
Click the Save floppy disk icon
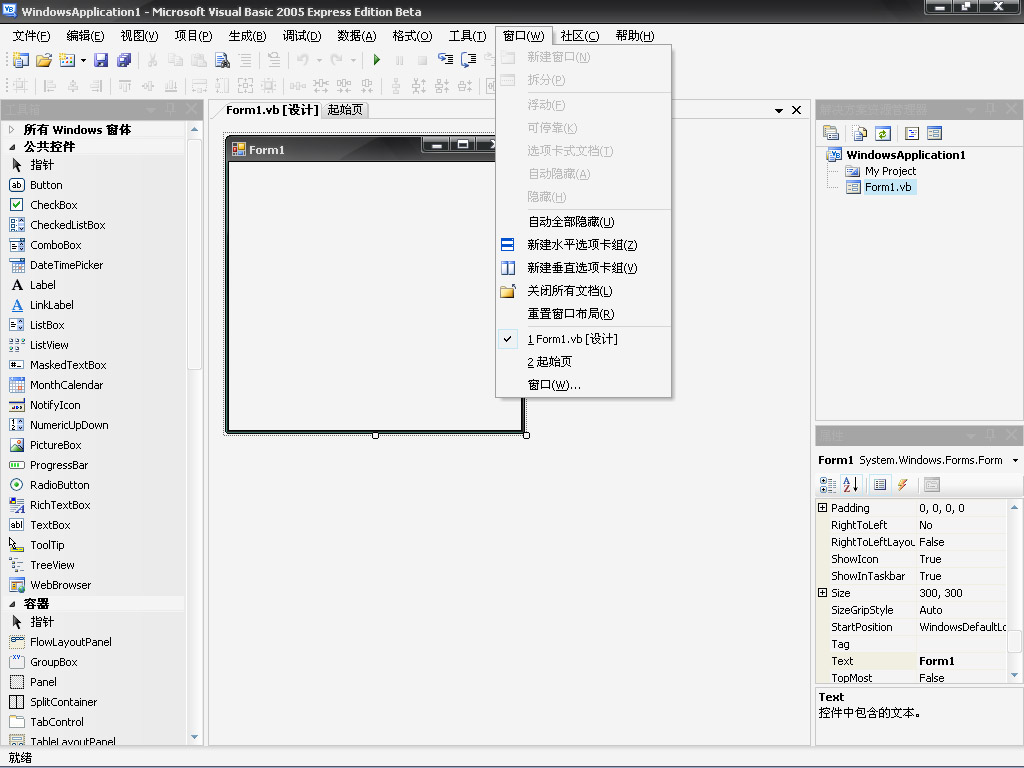[x=101, y=60]
